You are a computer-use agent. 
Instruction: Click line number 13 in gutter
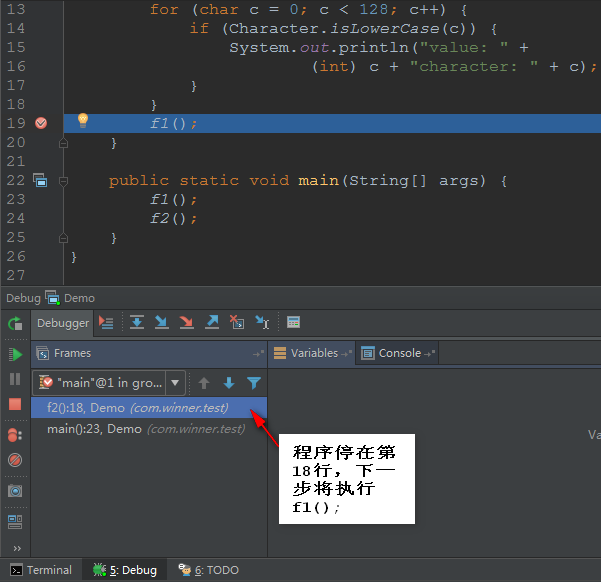pos(16,9)
